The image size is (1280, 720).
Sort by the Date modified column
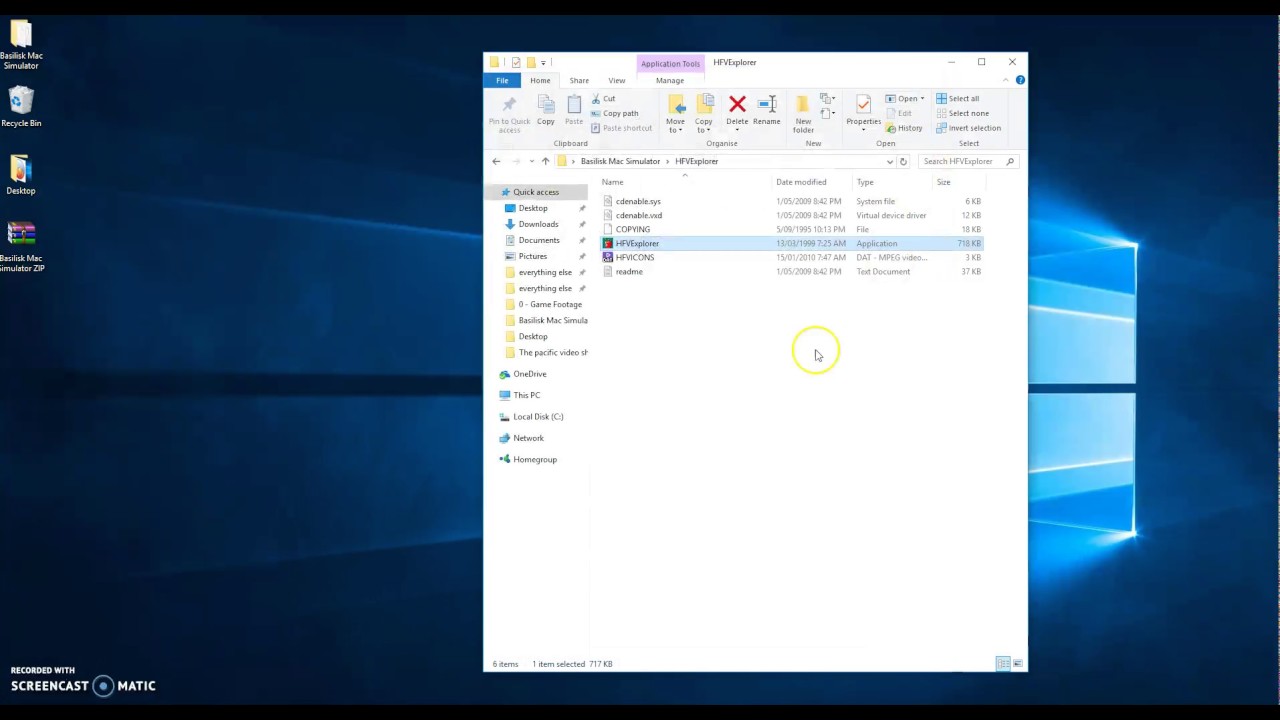(801, 182)
